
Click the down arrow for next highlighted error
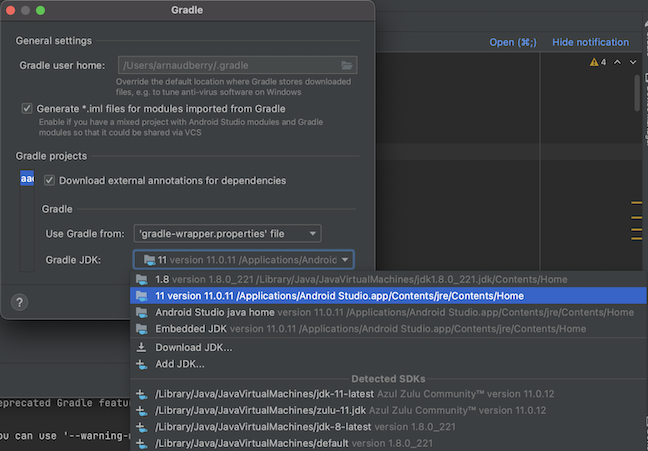tap(633, 62)
